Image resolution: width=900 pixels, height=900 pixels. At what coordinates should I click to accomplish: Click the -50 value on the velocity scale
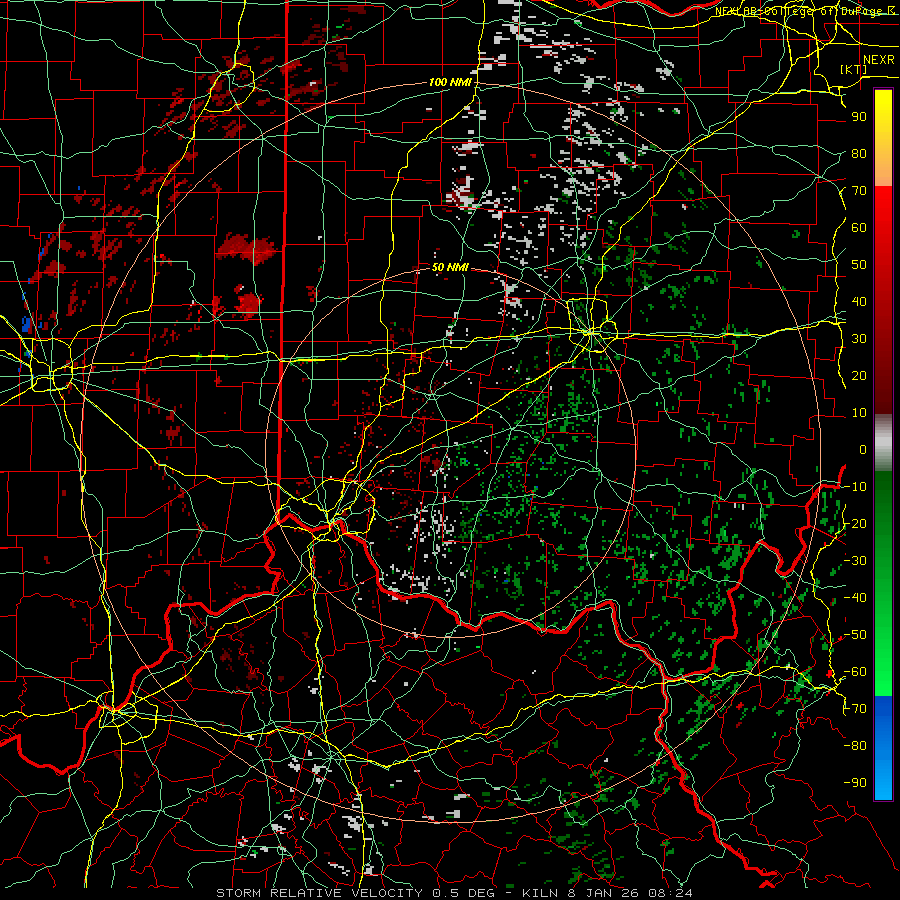click(855, 635)
